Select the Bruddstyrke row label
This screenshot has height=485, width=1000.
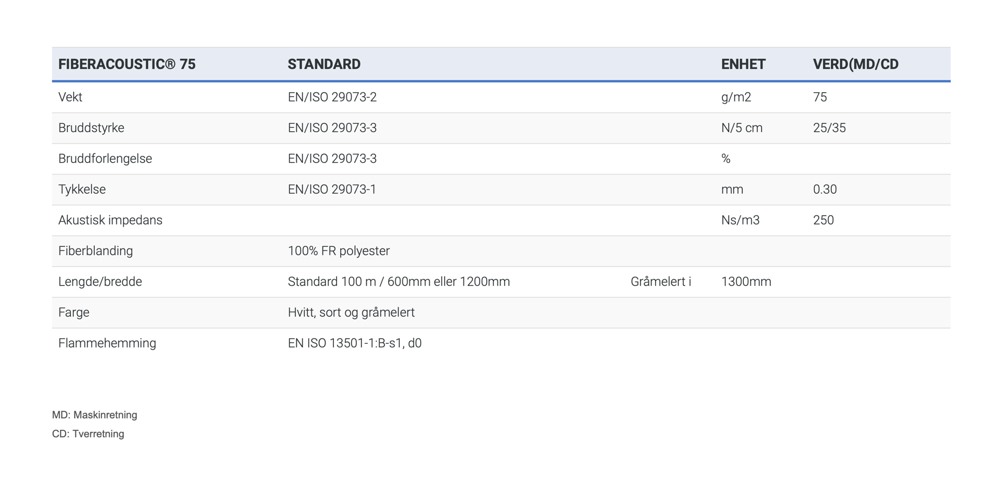click(91, 128)
